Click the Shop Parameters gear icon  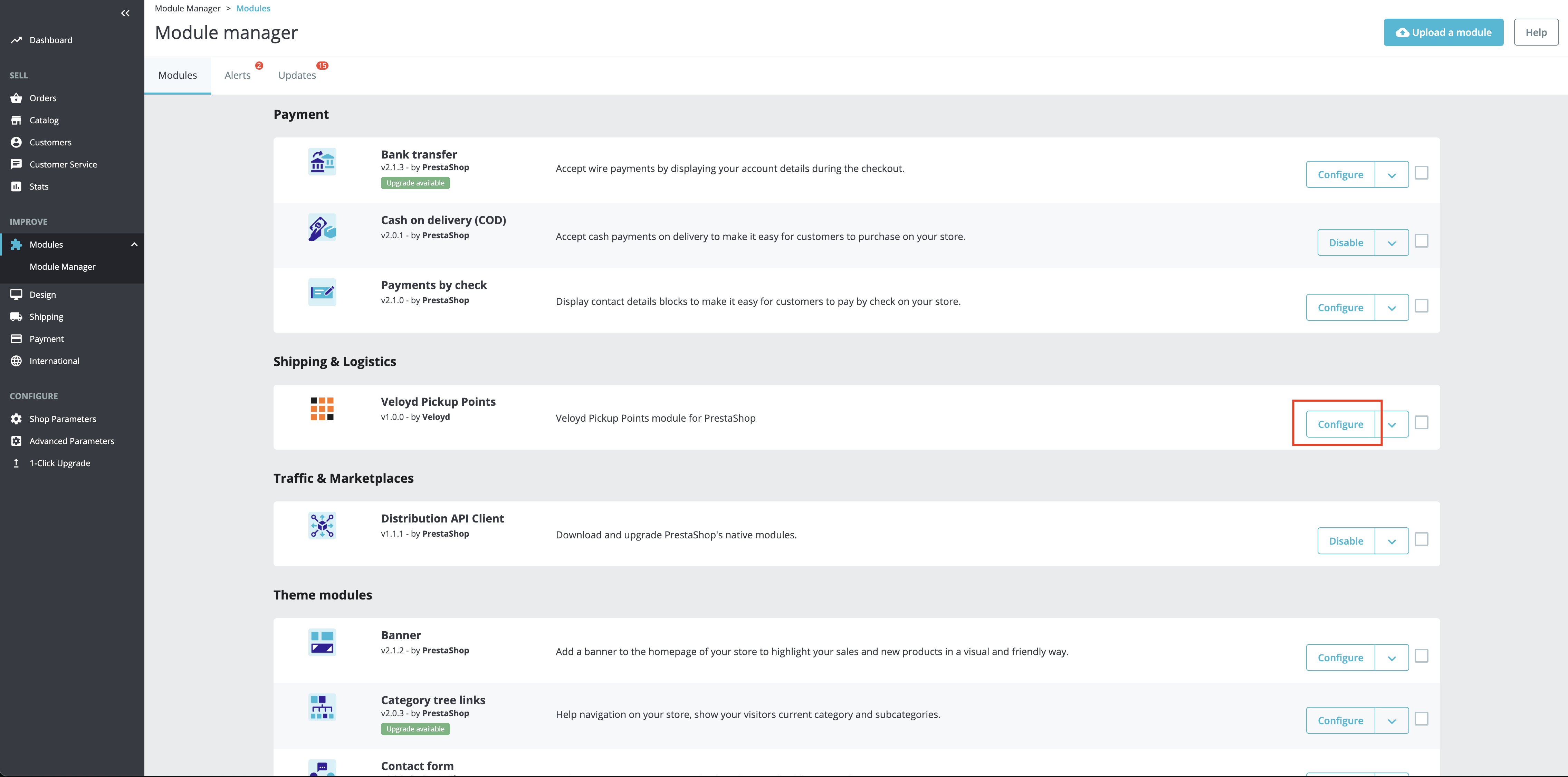pos(17,419)
